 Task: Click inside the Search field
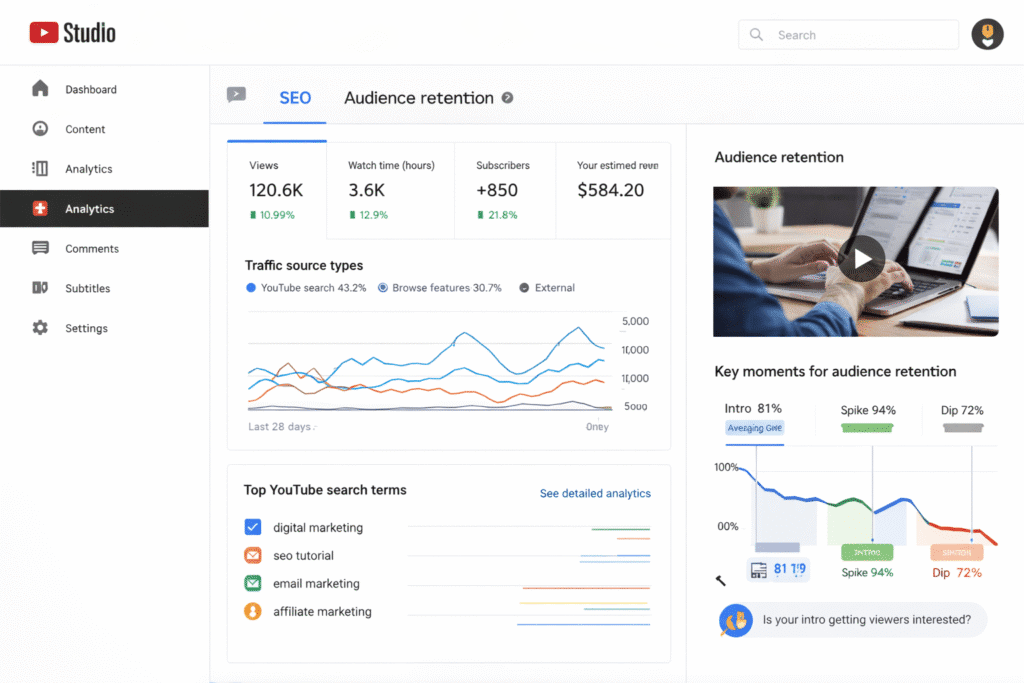(848, 34)
